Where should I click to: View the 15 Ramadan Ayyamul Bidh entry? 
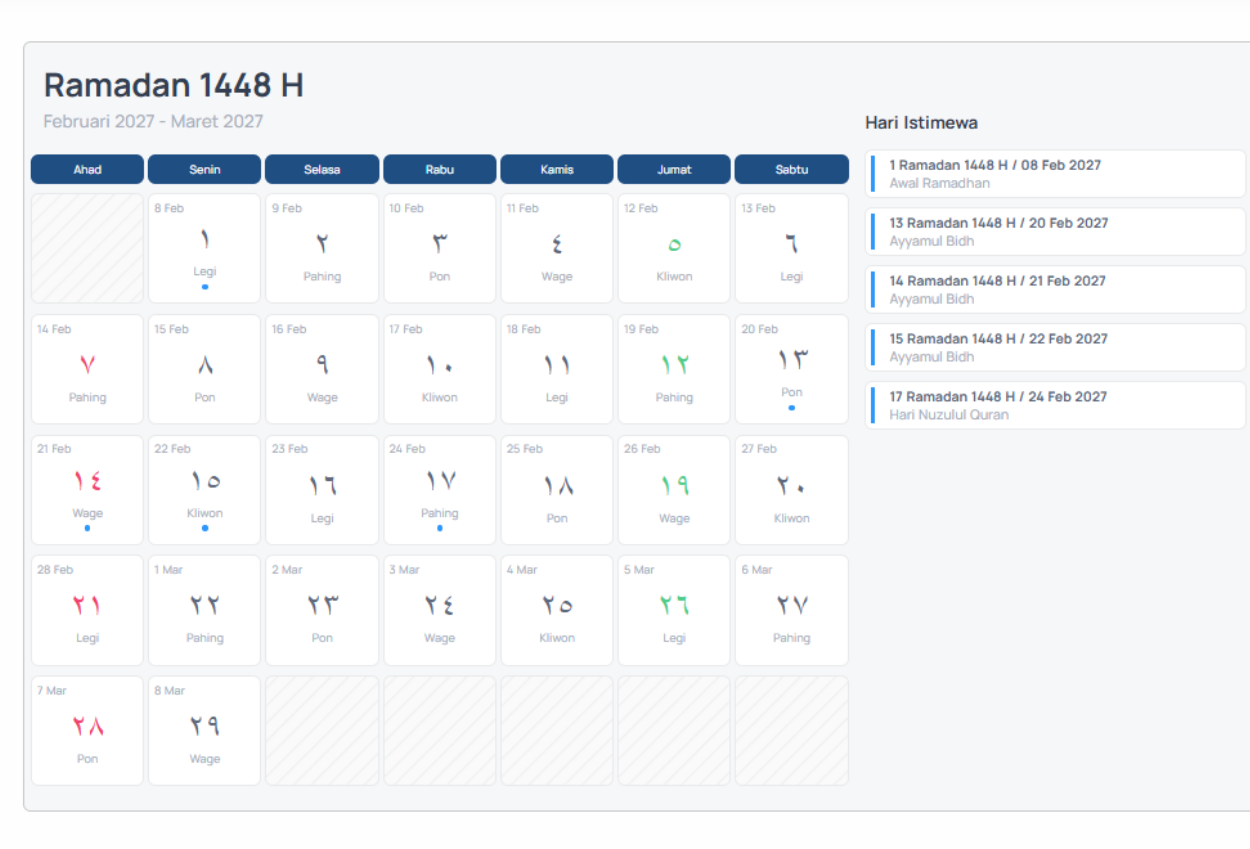1056,348
